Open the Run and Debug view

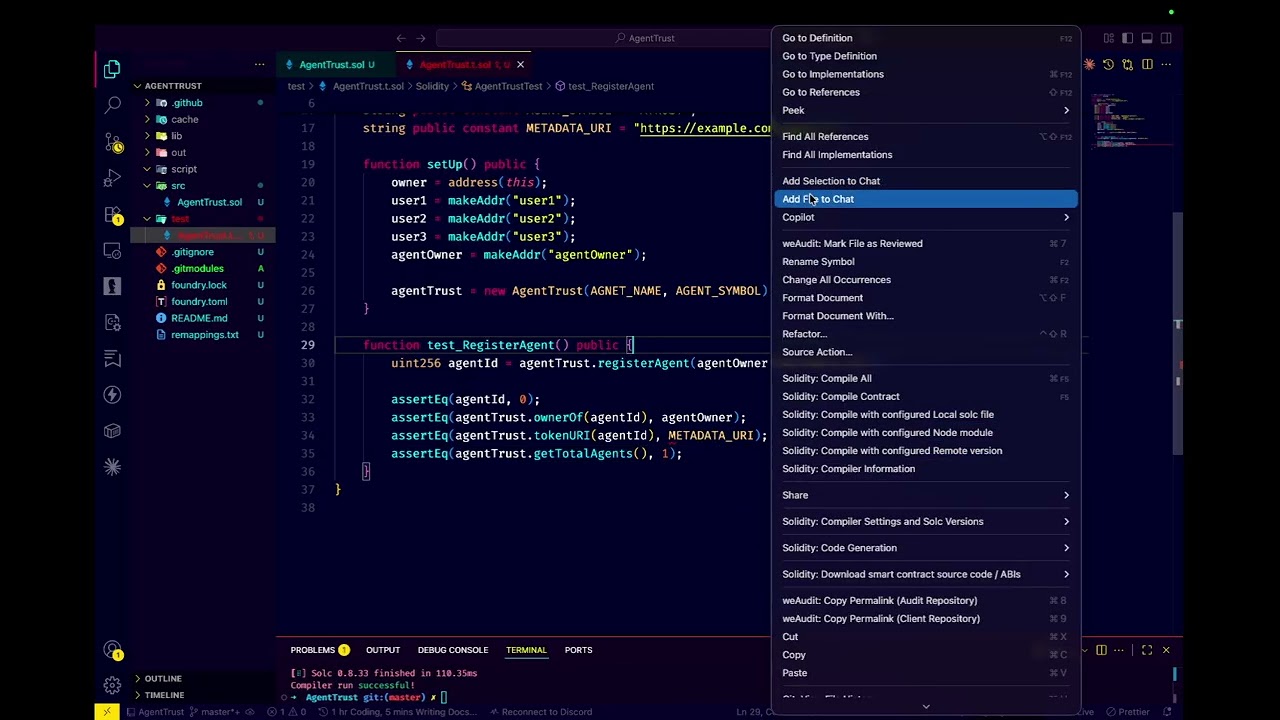point(112,179)
